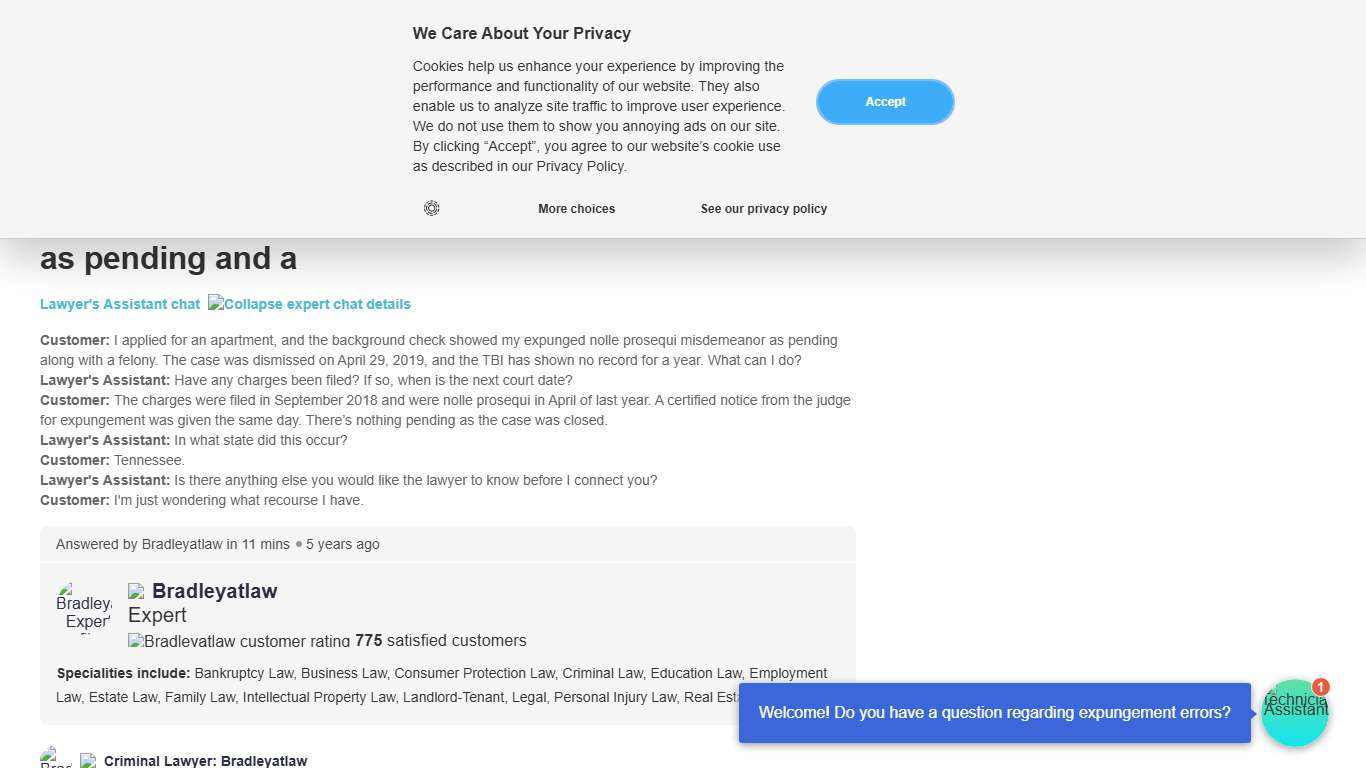Click the heading ending "as pending and a"
The width and height of the screenshot is (1366, 768).
coord(168,259)
